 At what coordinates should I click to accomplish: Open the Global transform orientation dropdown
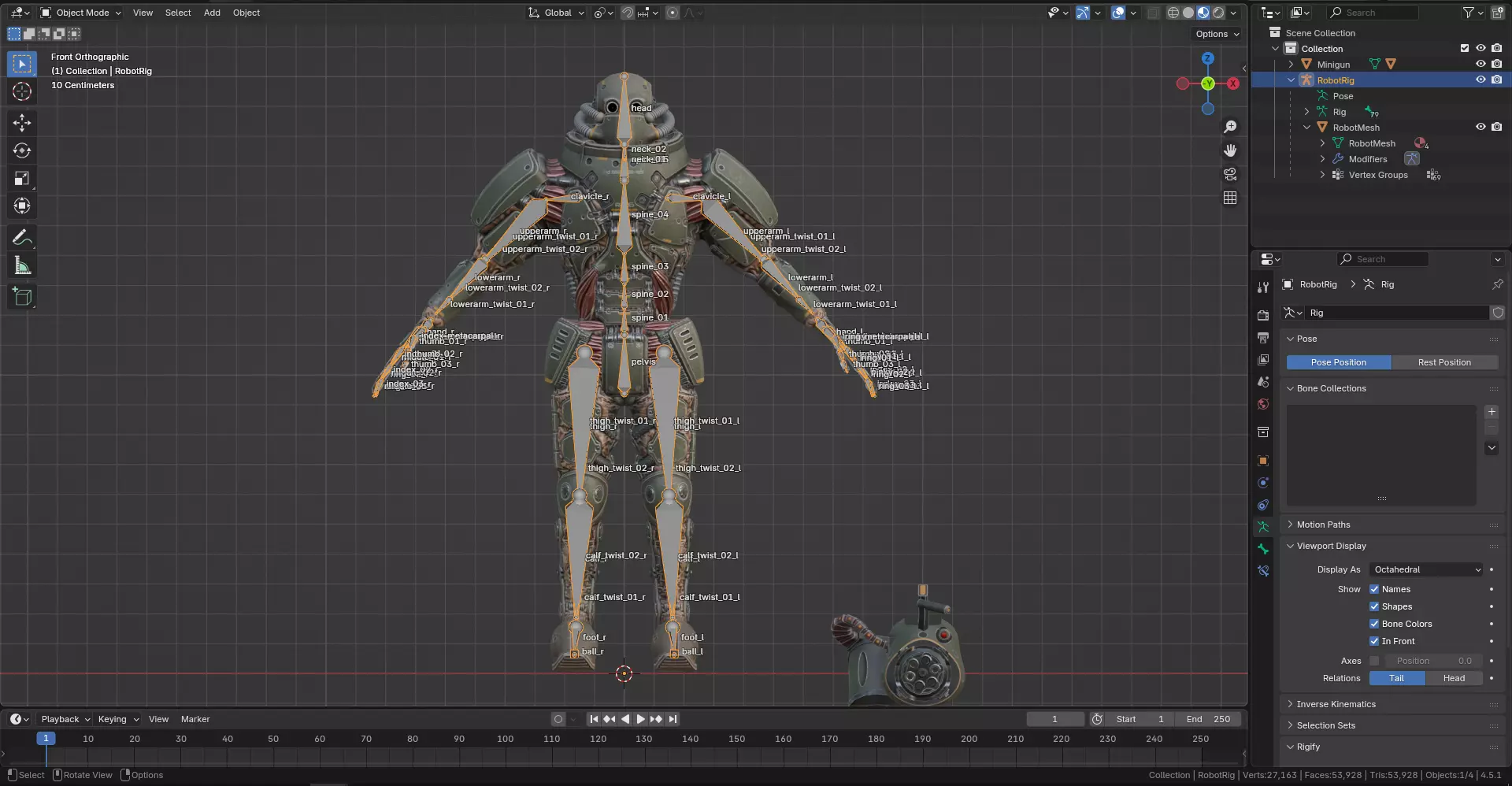tap(557, 13)
